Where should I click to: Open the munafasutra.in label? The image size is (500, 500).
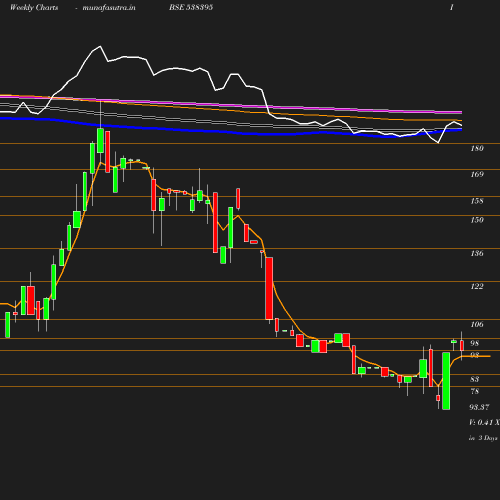coord(109,7)
